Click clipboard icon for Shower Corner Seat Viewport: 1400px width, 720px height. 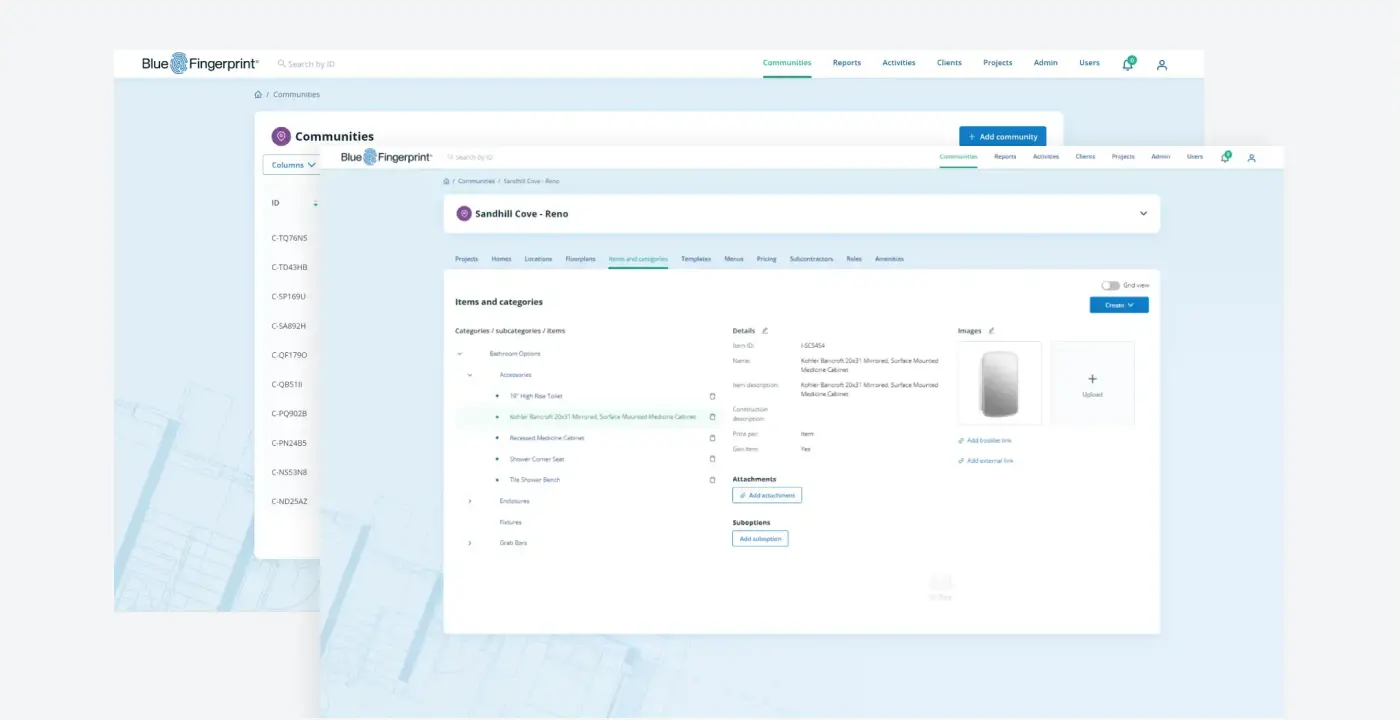click(x=713, y=459)
